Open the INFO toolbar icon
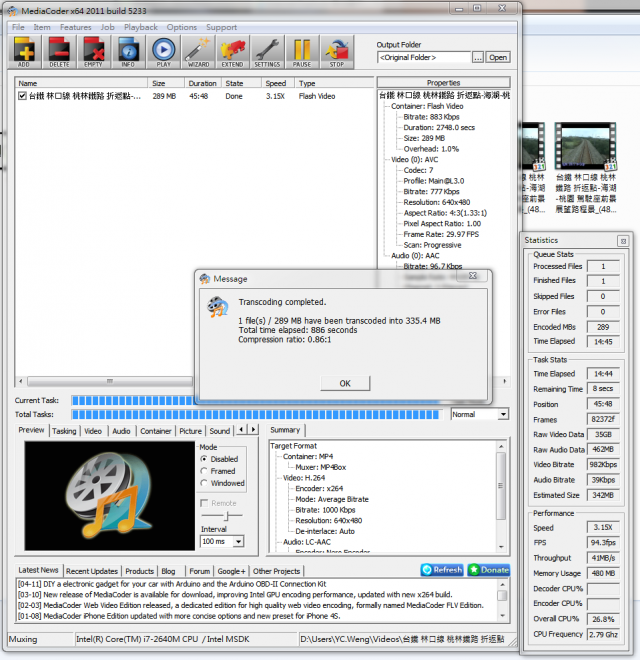 (128, 52)
